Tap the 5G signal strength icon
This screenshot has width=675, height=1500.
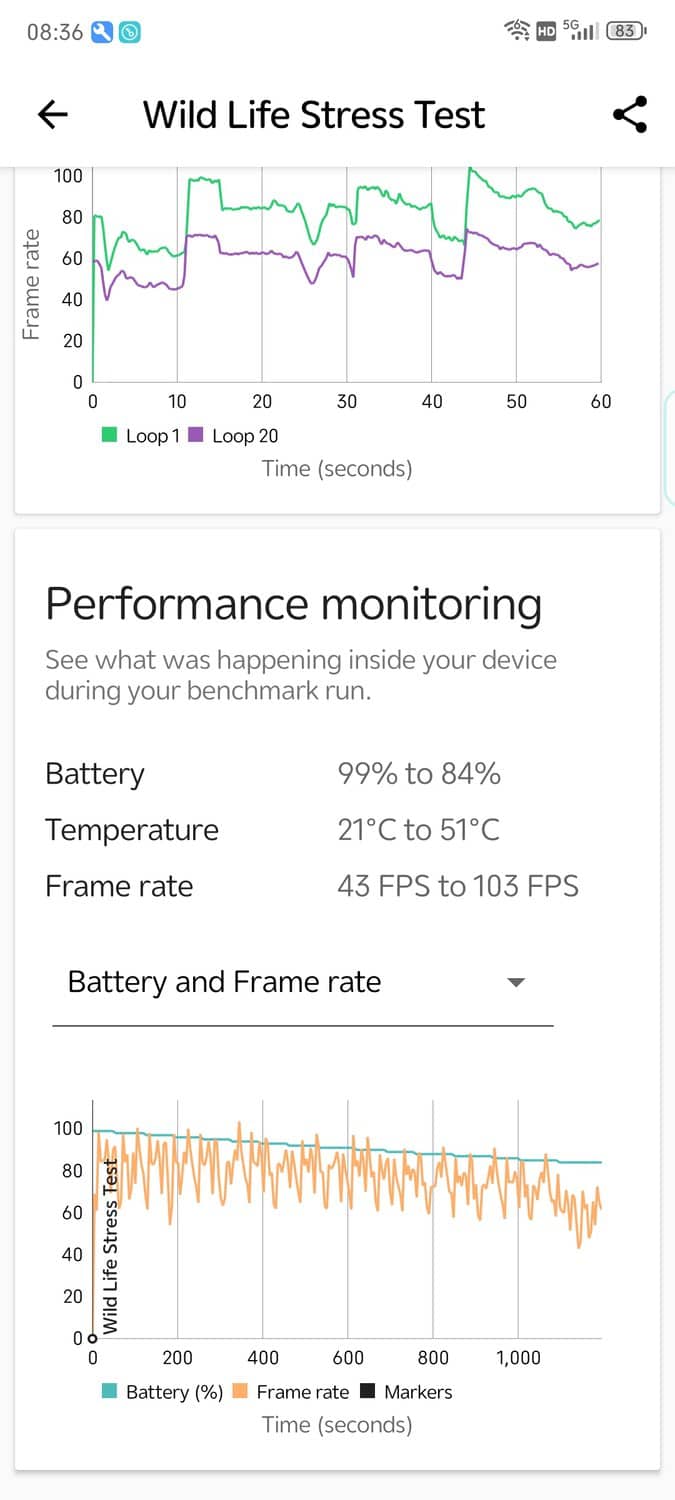[x=582, y=30]
